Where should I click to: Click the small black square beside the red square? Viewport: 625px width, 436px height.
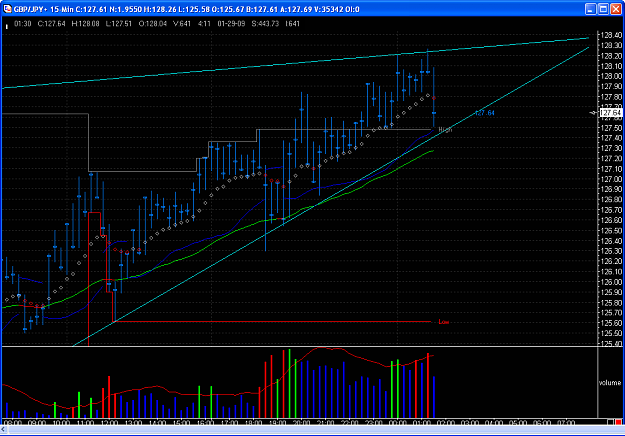coord(611,422)
